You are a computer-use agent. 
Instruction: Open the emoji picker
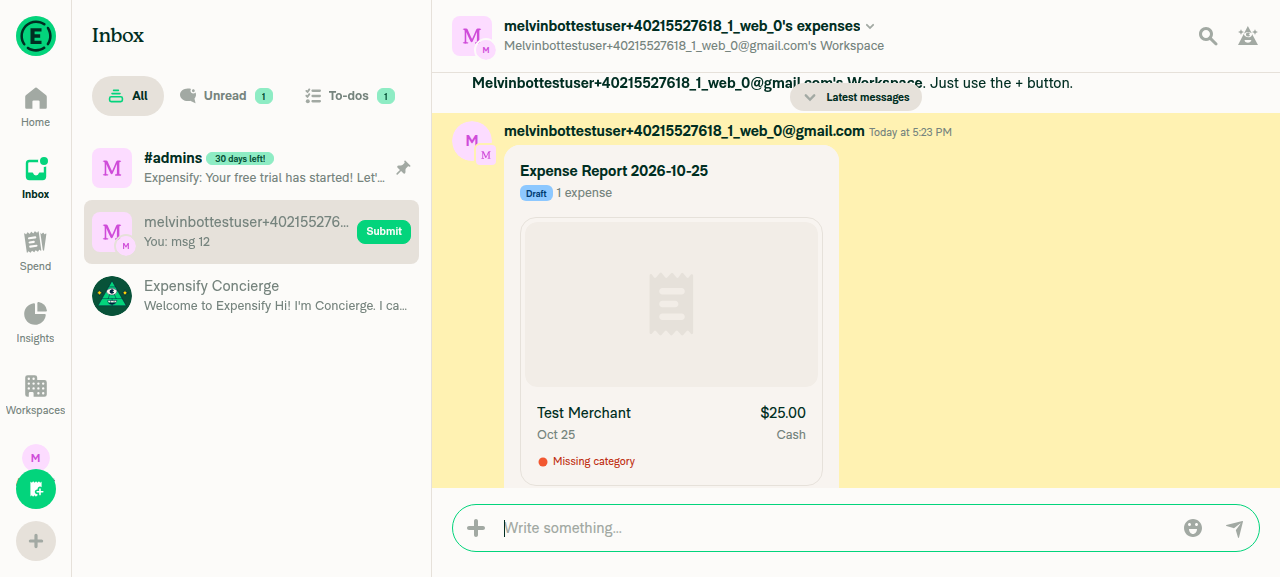click(x=1193, y=528)
